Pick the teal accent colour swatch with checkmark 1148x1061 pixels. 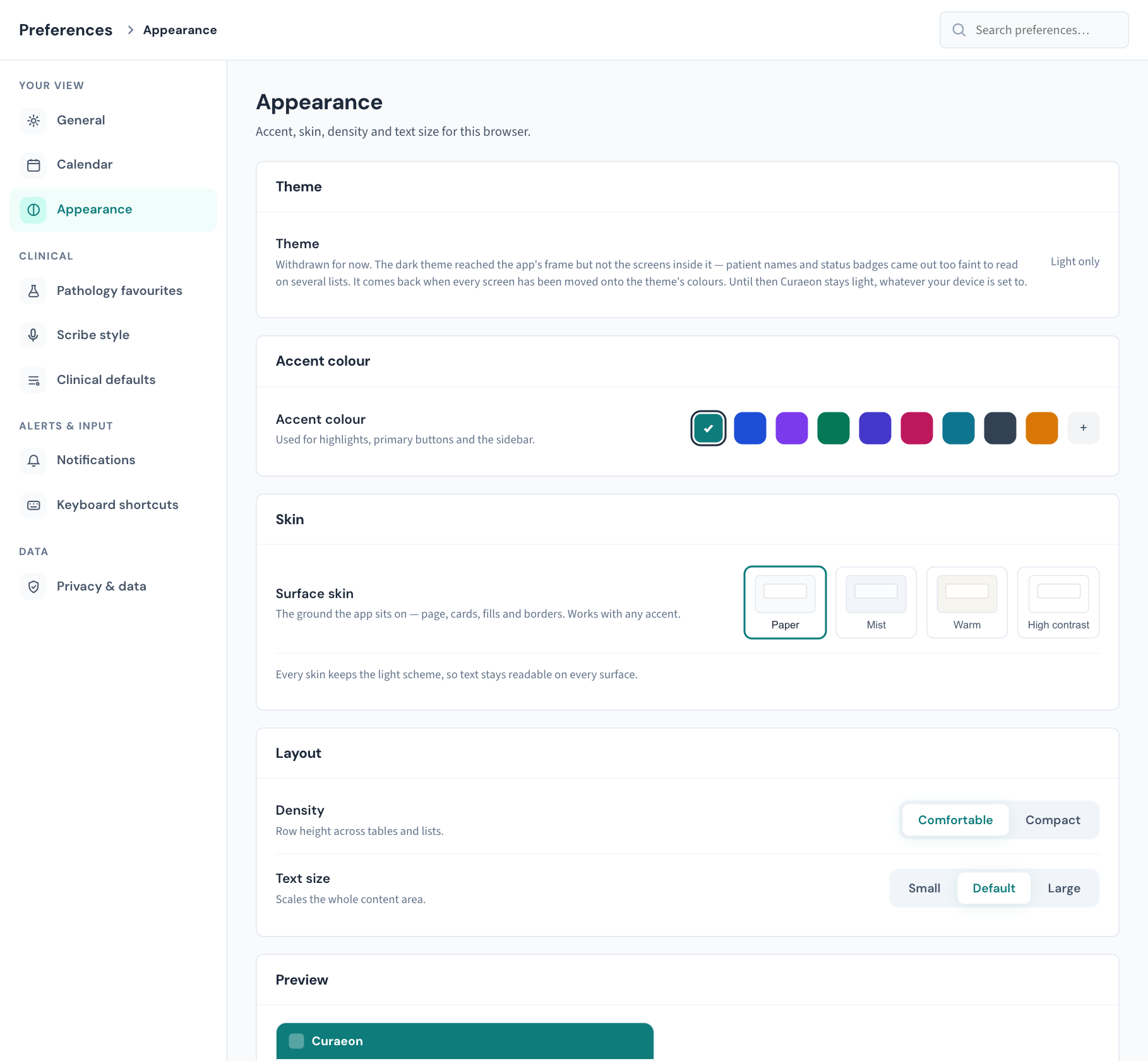[x=708, y=428]
